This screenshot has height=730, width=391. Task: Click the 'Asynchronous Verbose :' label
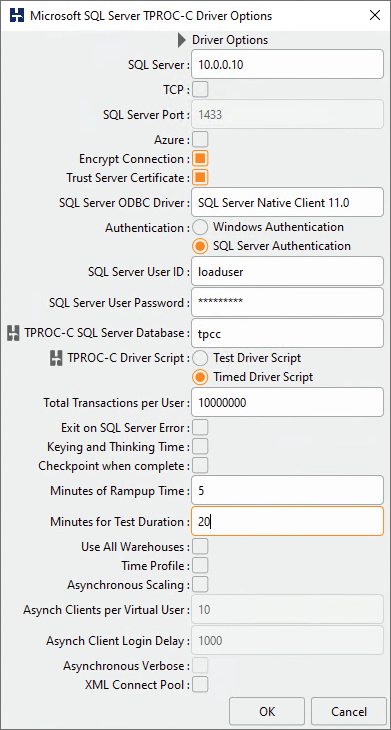coord(126,666)
